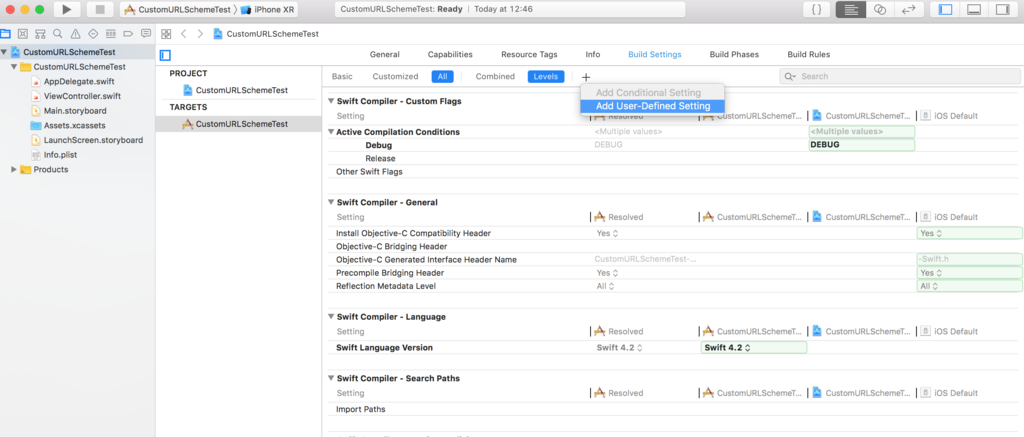This screenshot has height=437, width=1024.
Task: Toggle the right Utilities panel
Action: tap(1002, 9)
